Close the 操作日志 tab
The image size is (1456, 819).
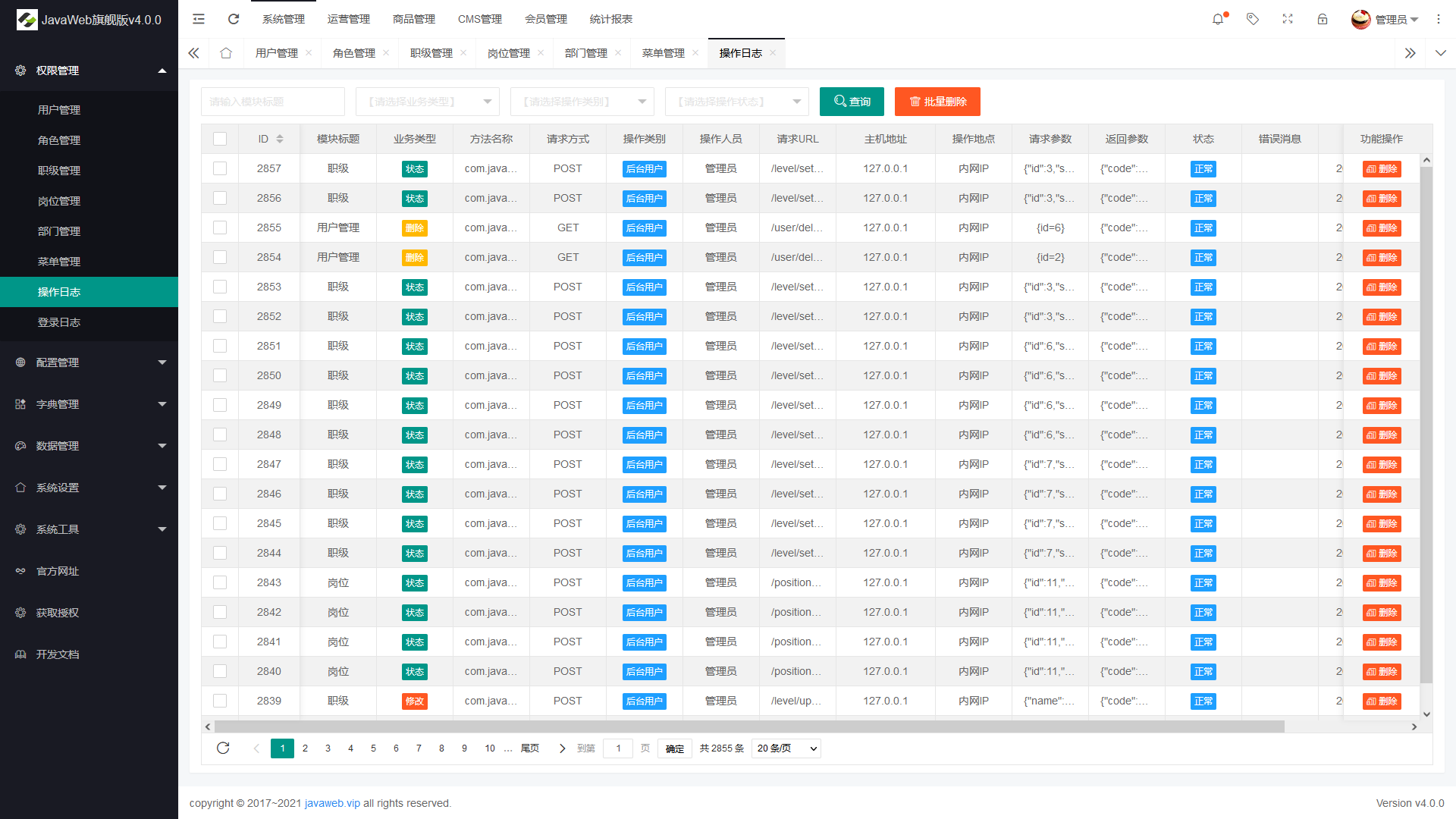coord(773,53)
